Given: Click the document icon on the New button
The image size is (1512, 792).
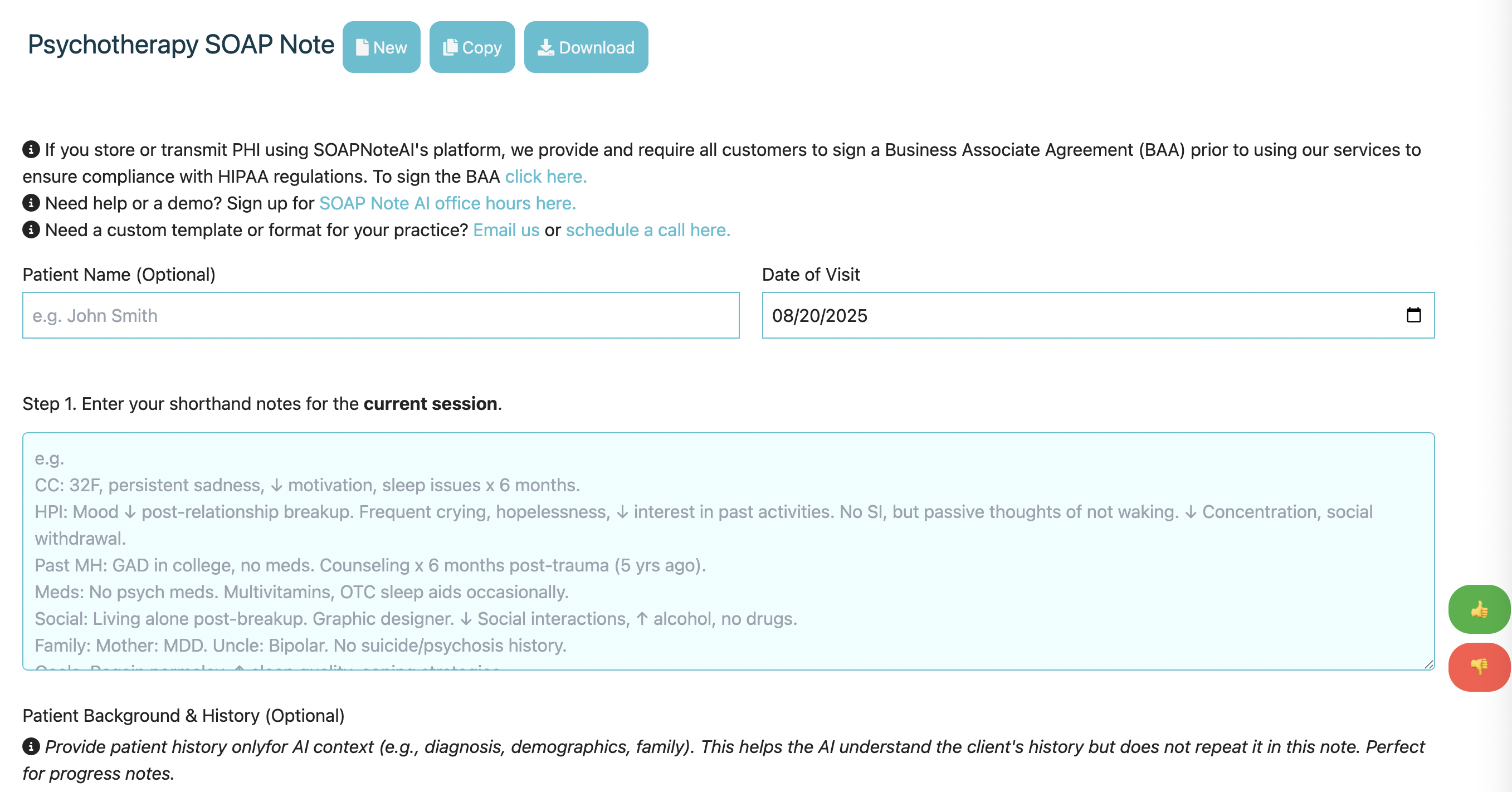Looking at the screenshot, I should tap(364, 47).
